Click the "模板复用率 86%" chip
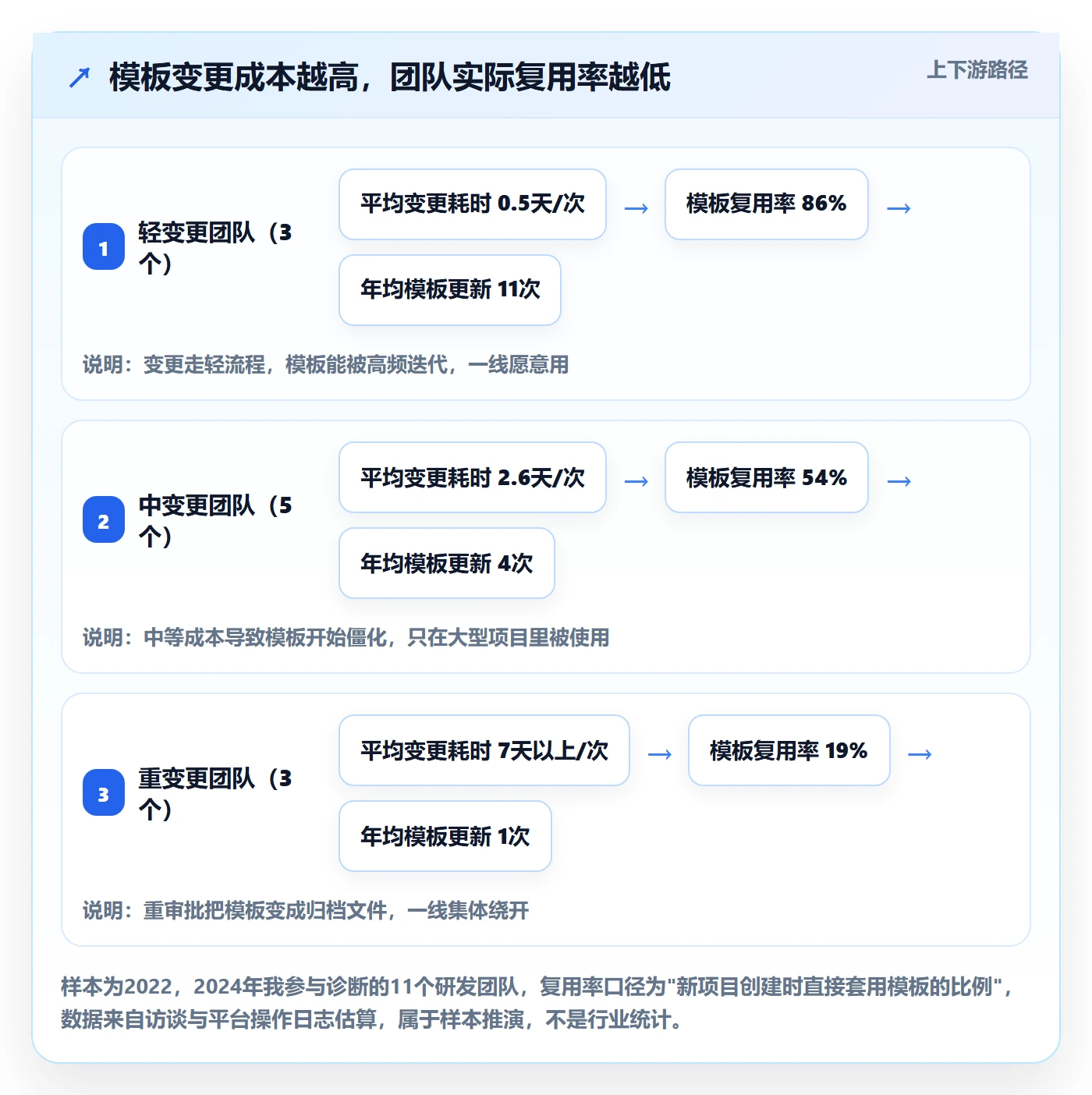 [767, 204]
